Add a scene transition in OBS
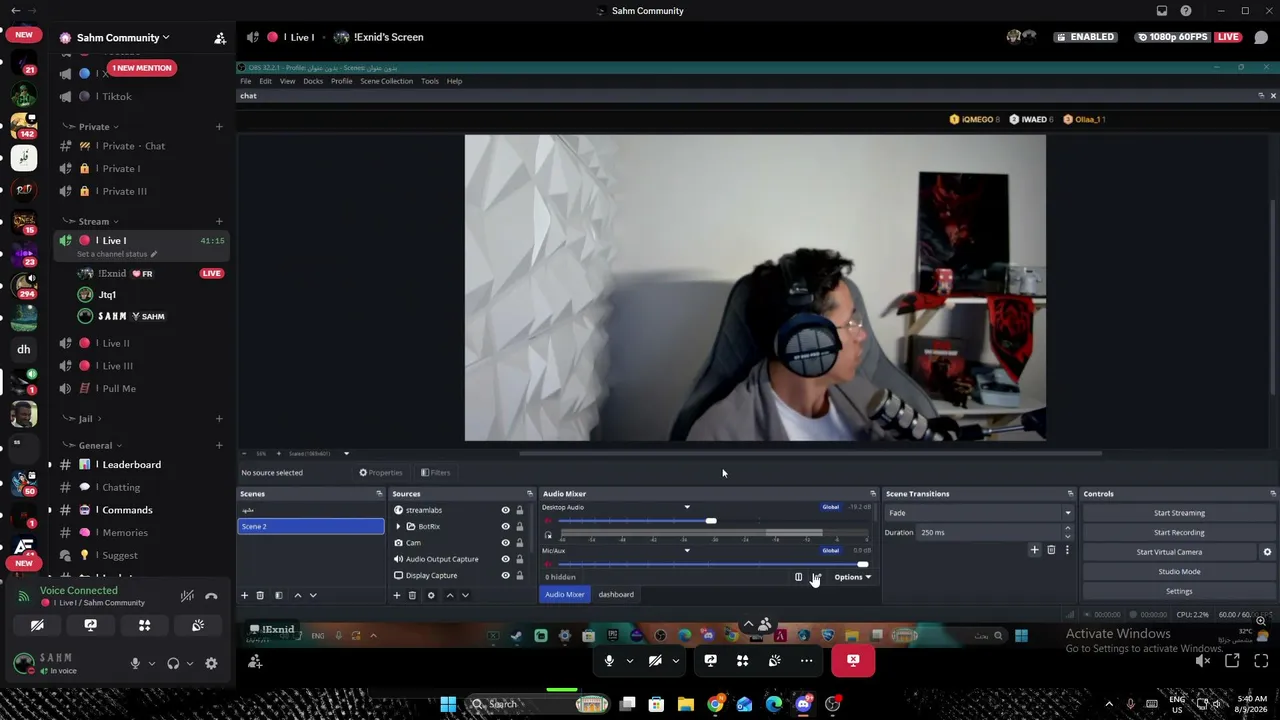The height and width of the screenshot is (720, 1280). [x=1035, y=550]
